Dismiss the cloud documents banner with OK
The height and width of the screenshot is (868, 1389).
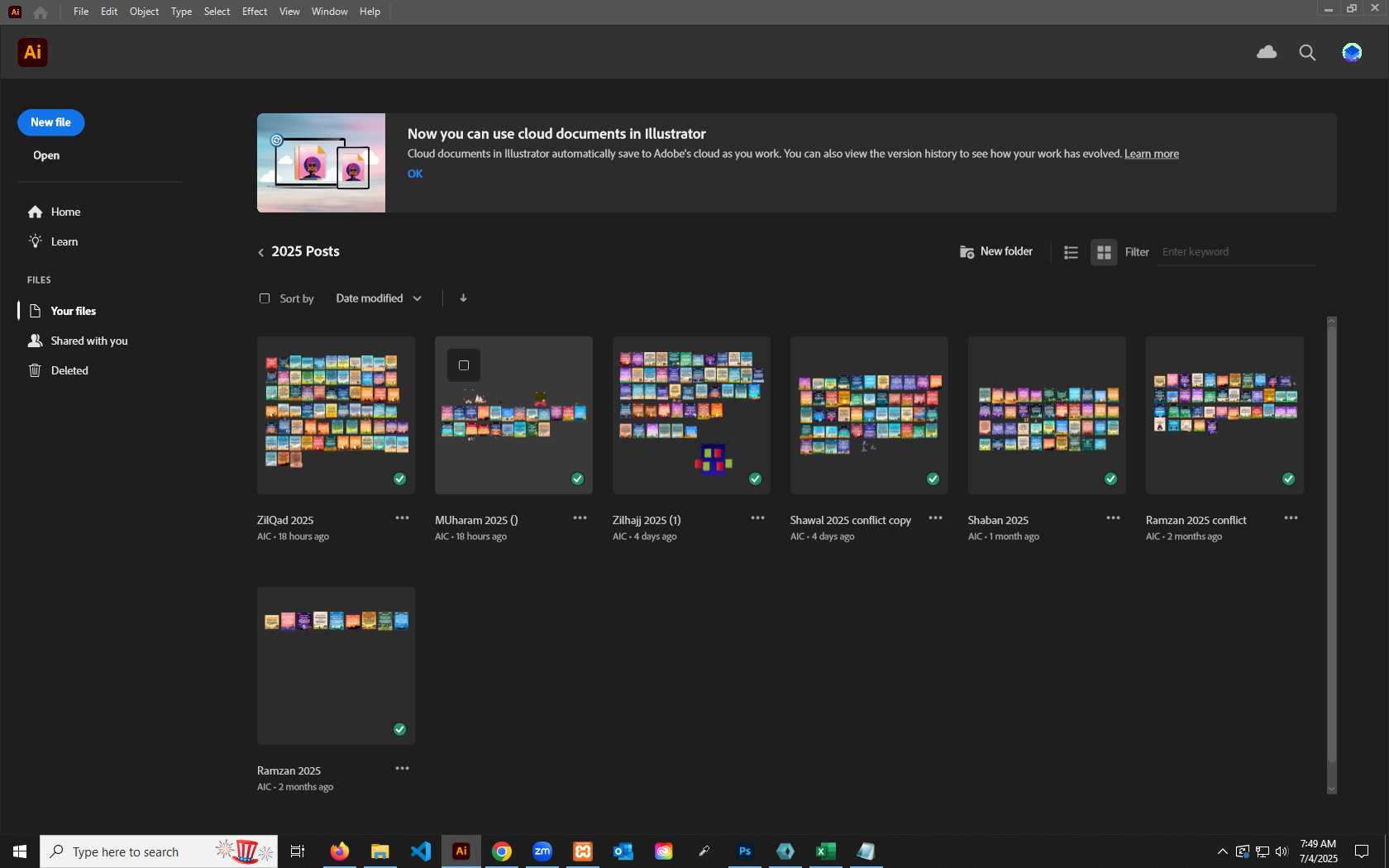click(415, 174)
